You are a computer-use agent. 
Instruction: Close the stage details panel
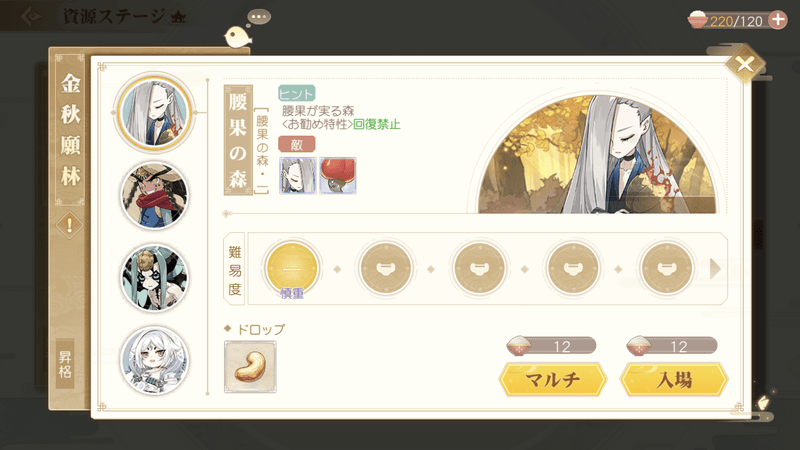[x=745, y=64]
